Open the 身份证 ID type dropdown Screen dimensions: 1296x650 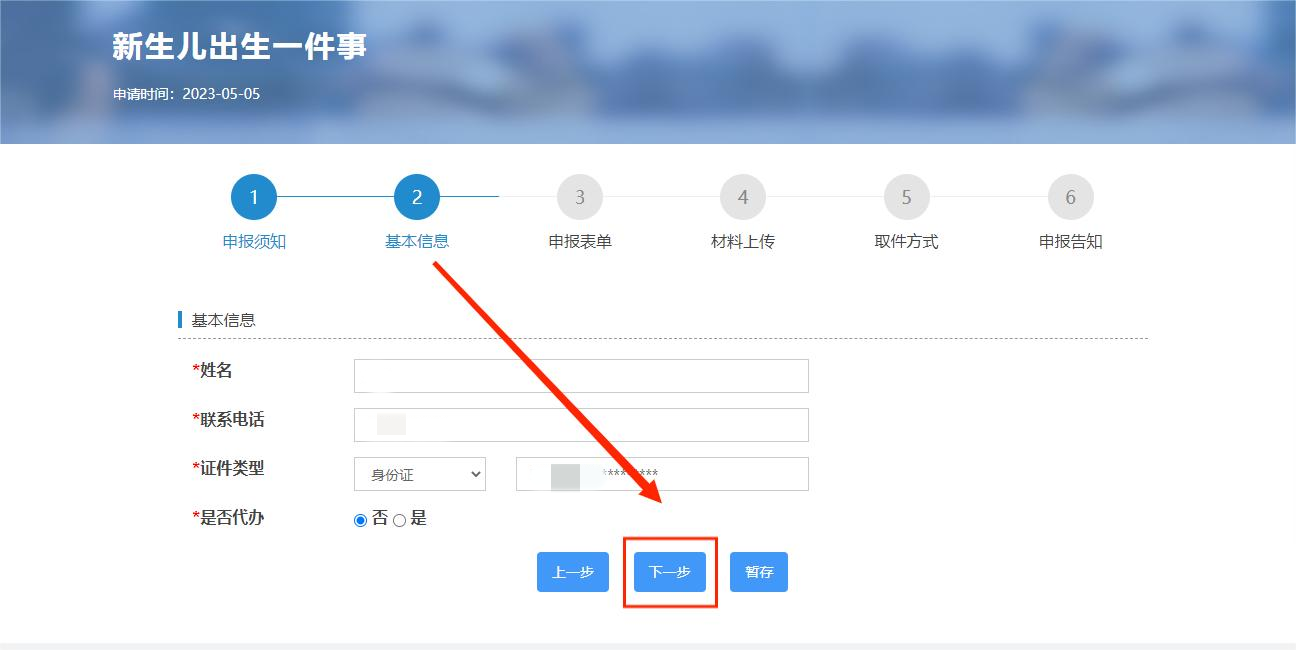coord(420,474)
